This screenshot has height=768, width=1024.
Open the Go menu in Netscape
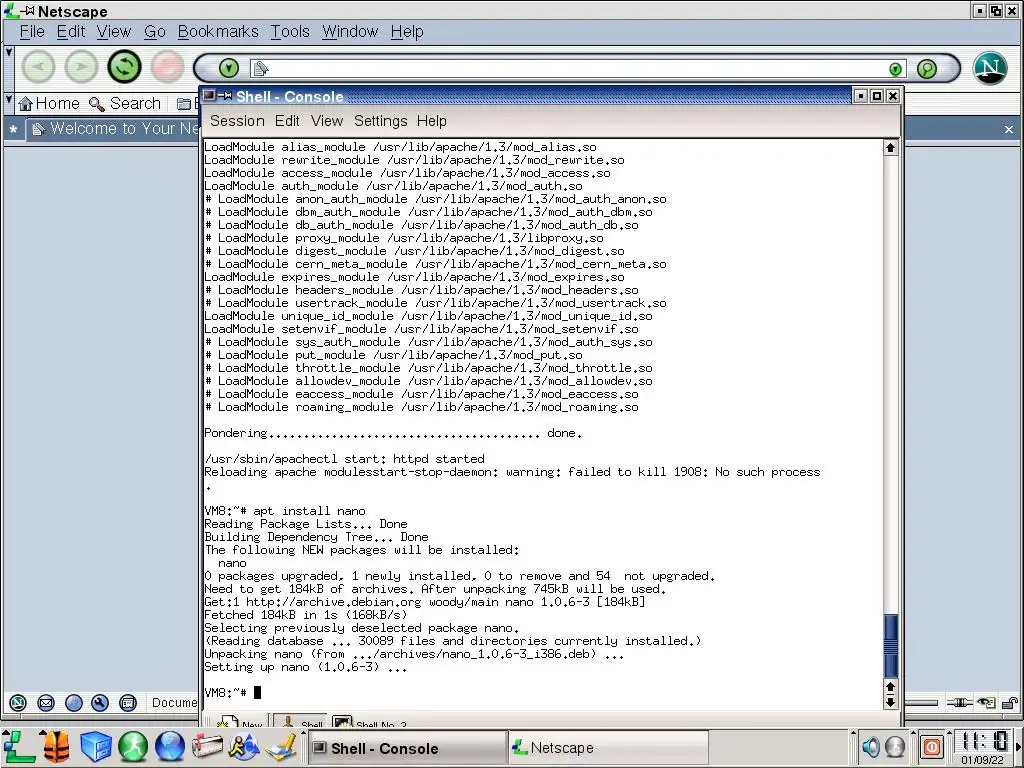tap(154, 31)
